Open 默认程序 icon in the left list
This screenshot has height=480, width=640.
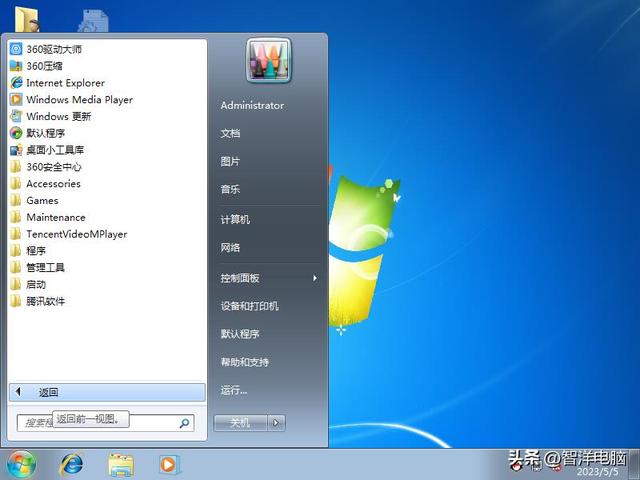(x=16, y=133)
